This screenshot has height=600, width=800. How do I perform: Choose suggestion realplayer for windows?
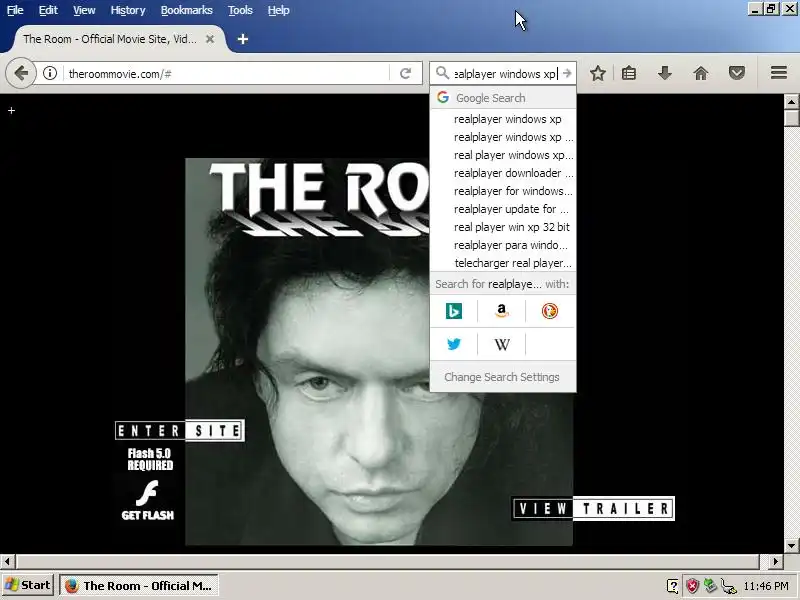pyautogui.click(x=503, y=191)
